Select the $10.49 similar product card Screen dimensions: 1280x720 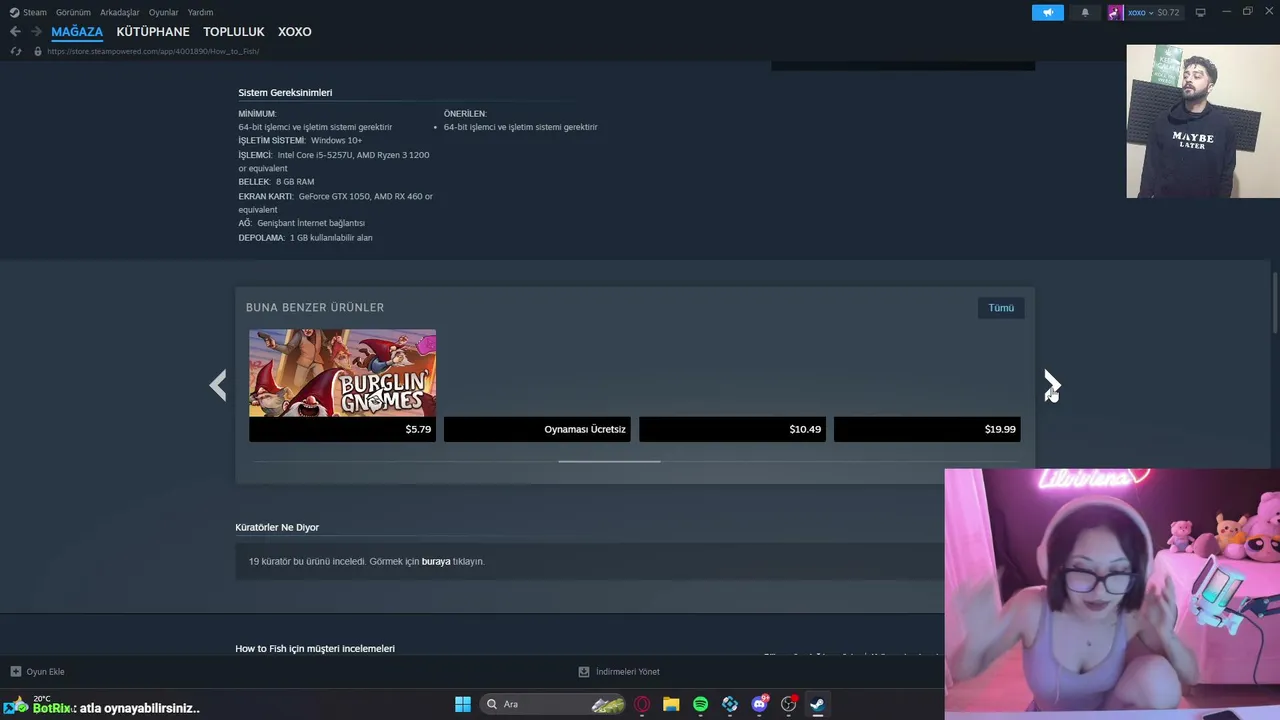[732, 385]
